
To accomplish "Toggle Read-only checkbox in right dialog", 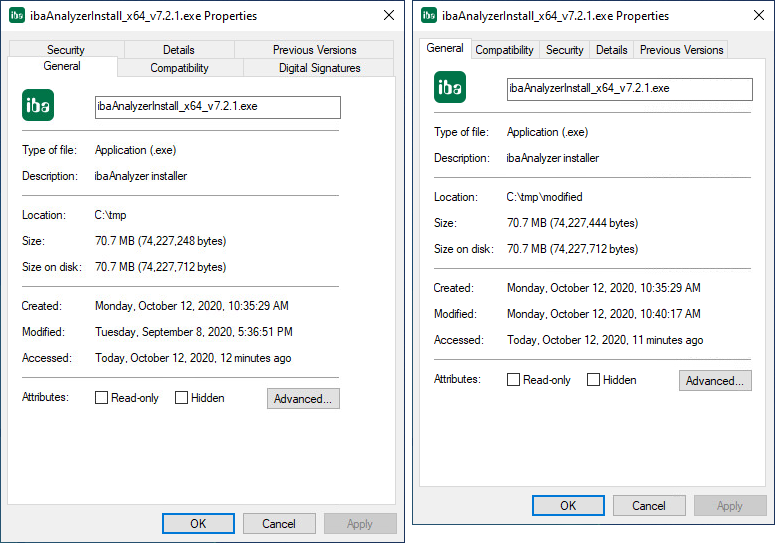I will click(x=514, y=379).
